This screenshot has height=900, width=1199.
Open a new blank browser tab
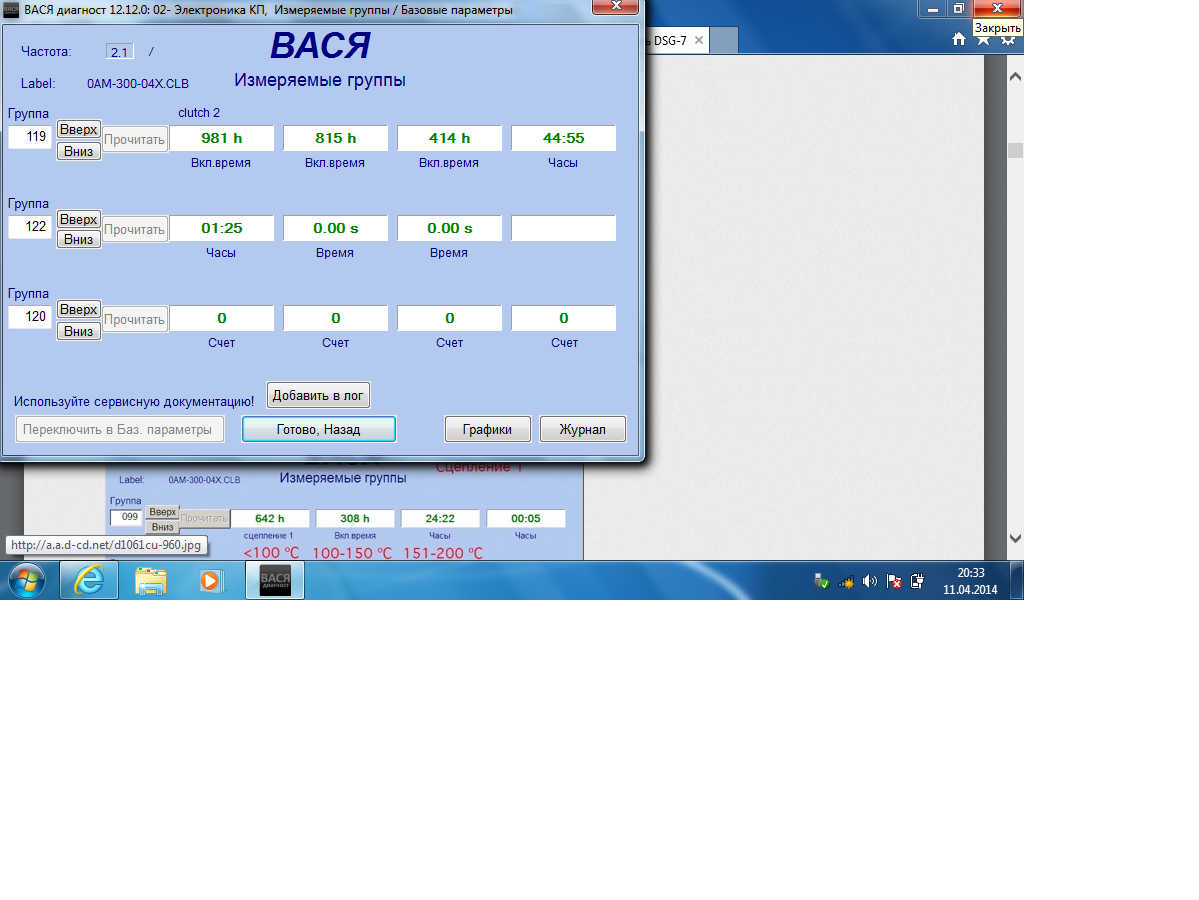(723, 41)
